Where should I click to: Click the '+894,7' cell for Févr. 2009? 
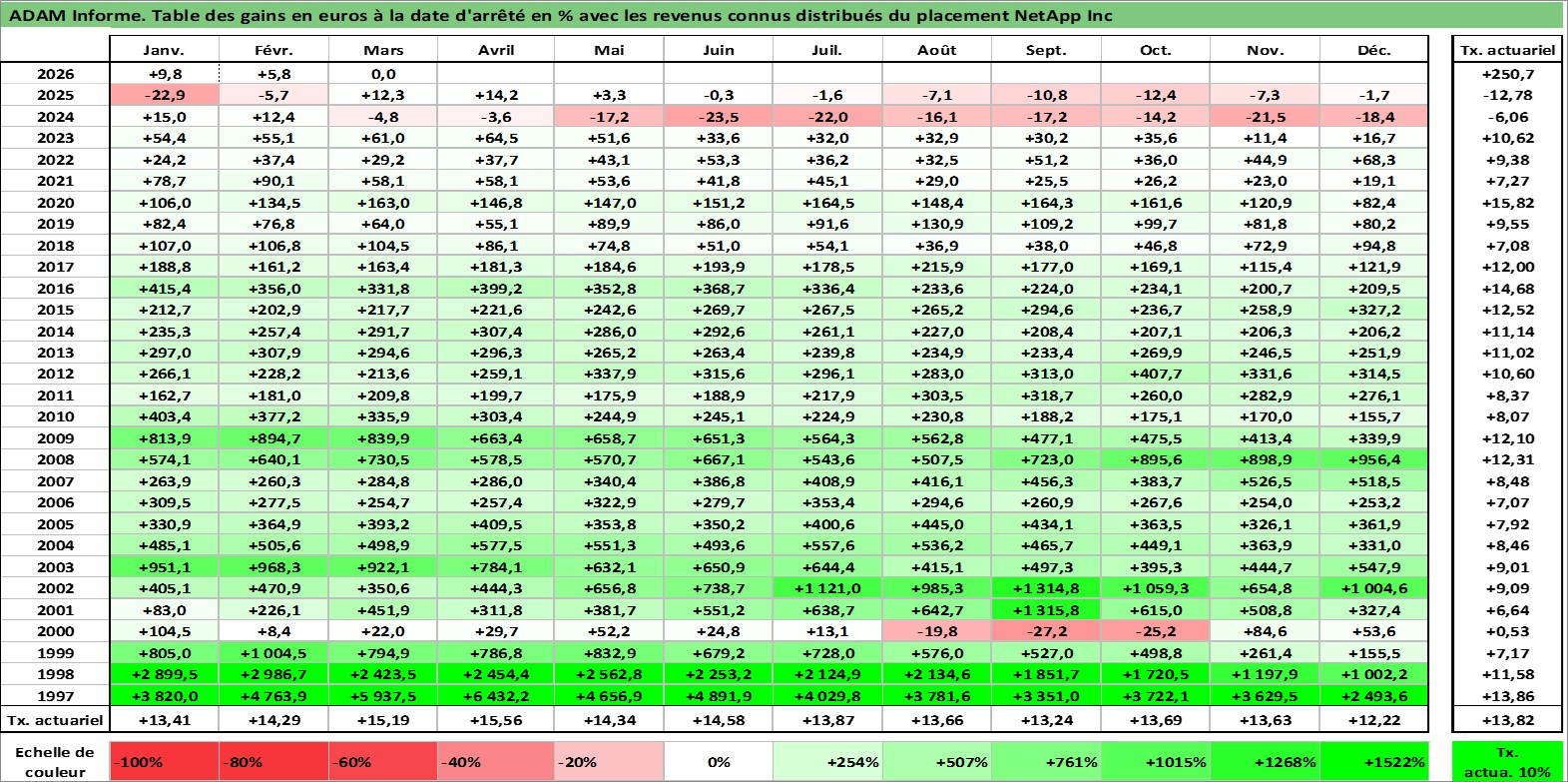click(x=273, y=438)
